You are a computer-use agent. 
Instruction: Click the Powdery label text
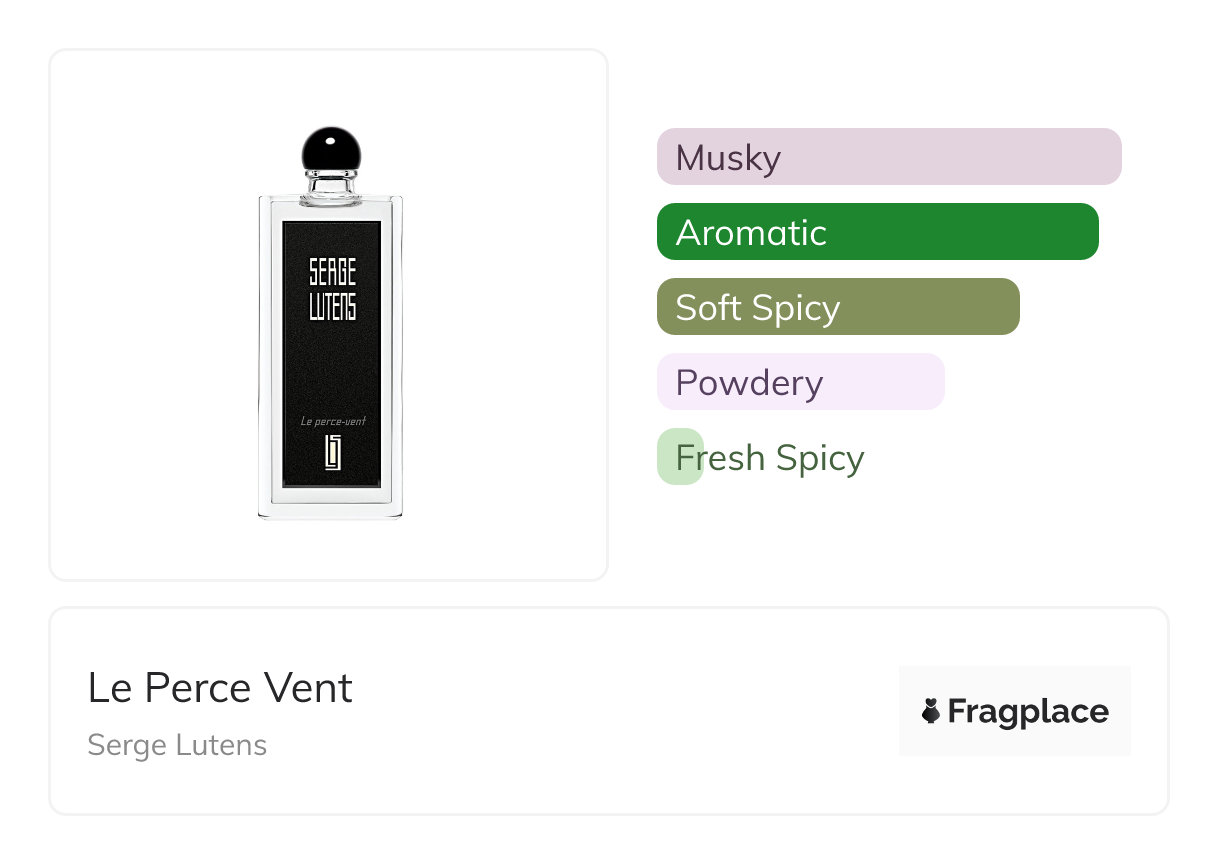[x=749, y=383]
